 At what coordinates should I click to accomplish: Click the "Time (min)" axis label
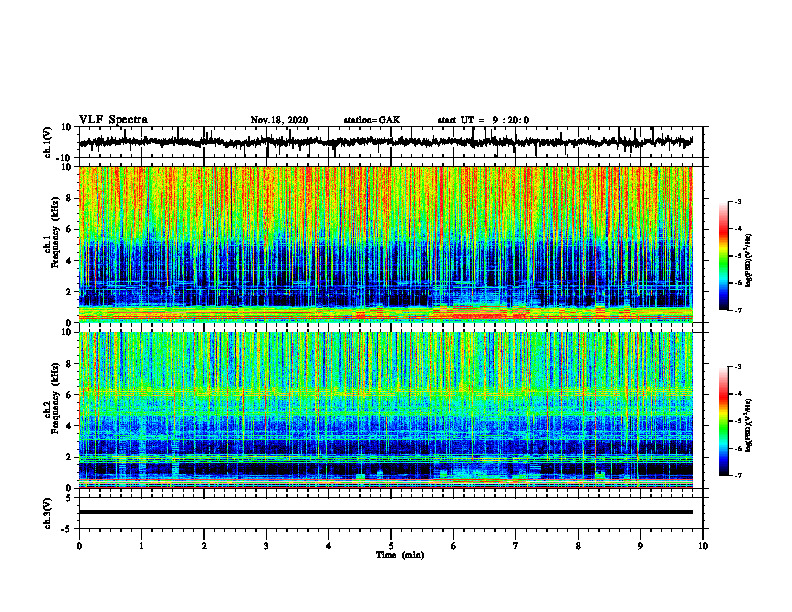tap(400, 555)
